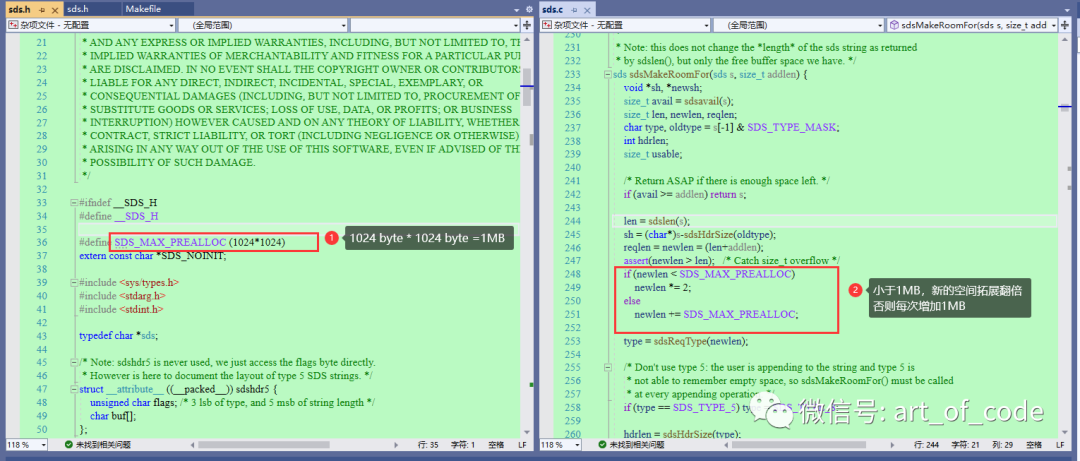Click the split editor plus icon in sds.h pane
The image size is (1080, 461).
click(527, 24)
